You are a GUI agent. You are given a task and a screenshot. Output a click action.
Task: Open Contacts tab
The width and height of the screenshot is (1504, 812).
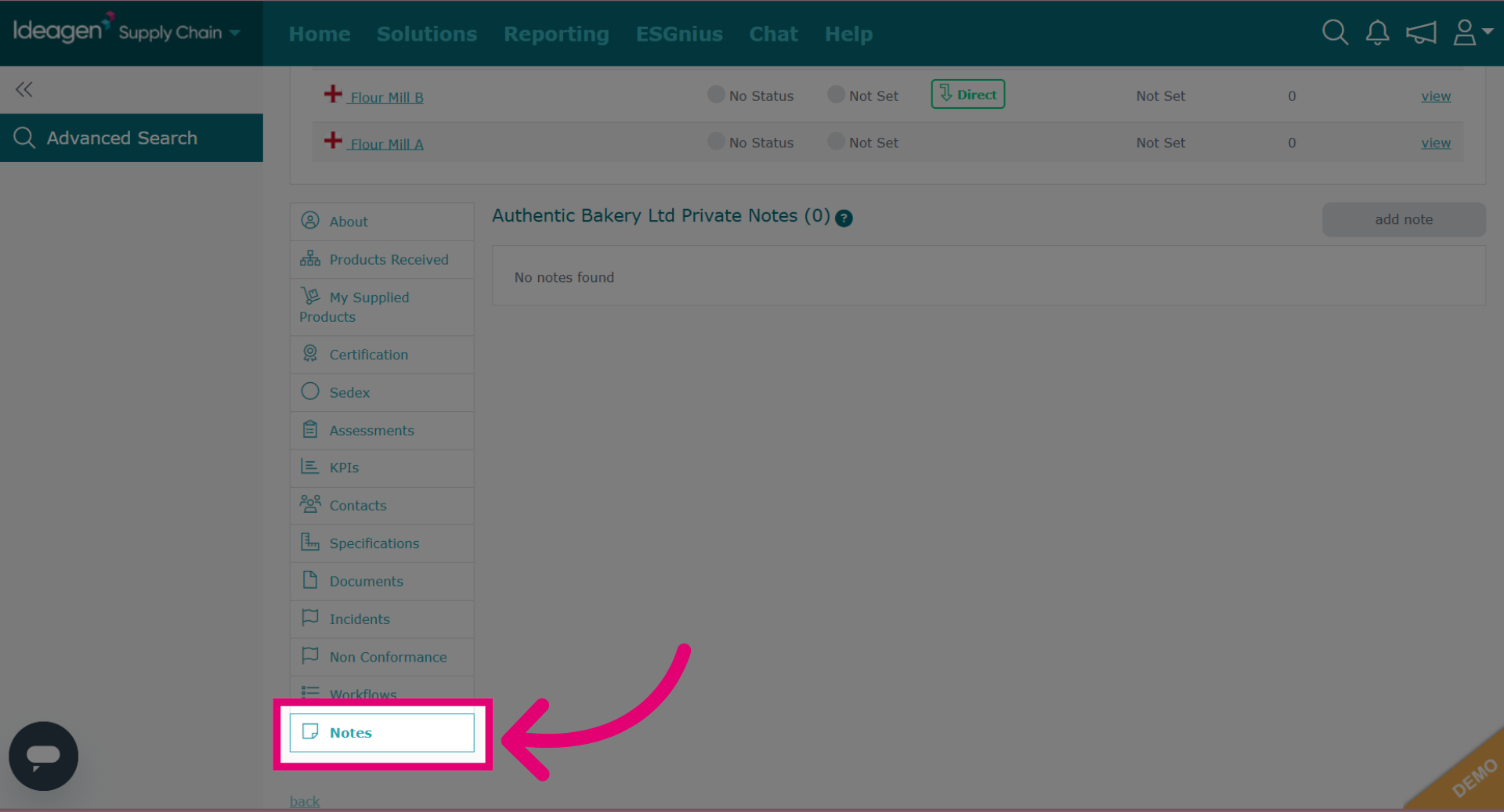point(382,506)
